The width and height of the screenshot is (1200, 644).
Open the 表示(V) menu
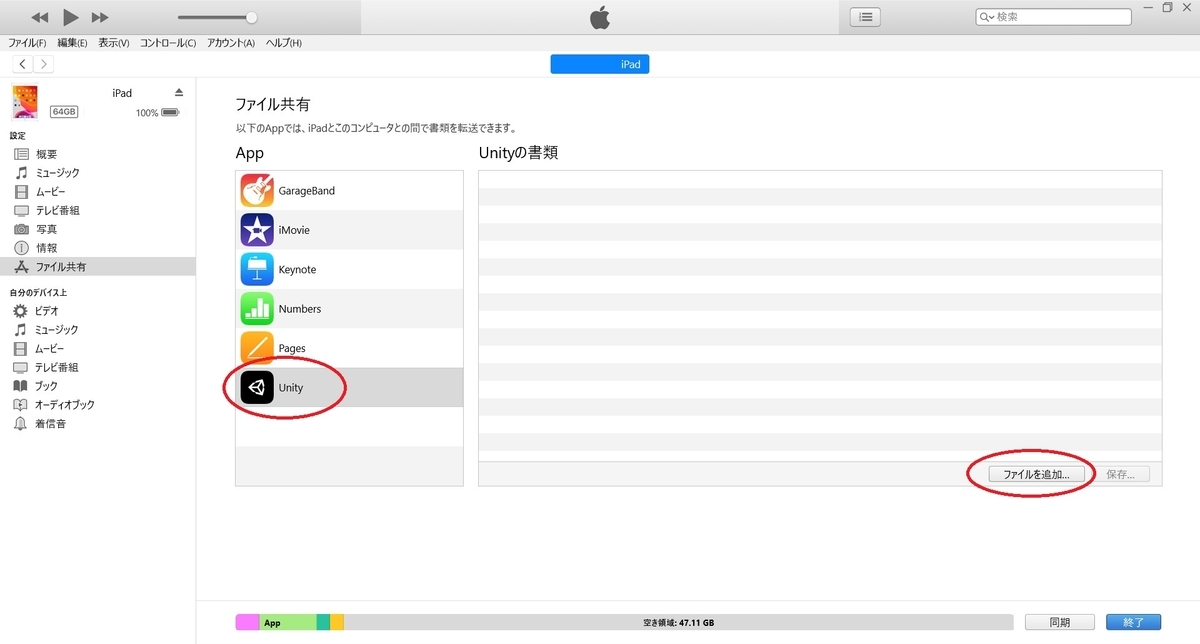pos(114,43)
